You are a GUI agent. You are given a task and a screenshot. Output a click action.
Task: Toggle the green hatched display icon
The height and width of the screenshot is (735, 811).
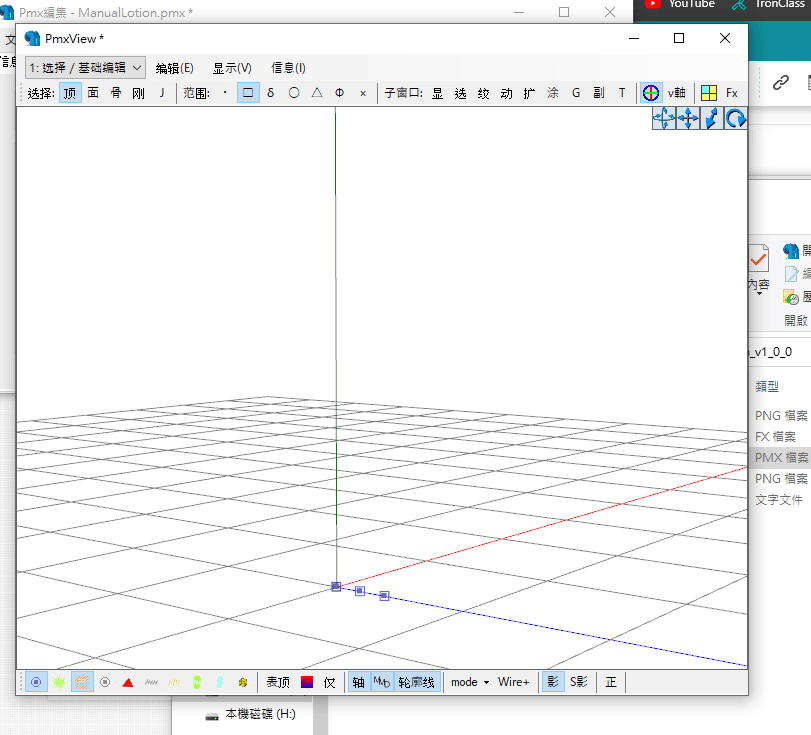tap(59, 682)
